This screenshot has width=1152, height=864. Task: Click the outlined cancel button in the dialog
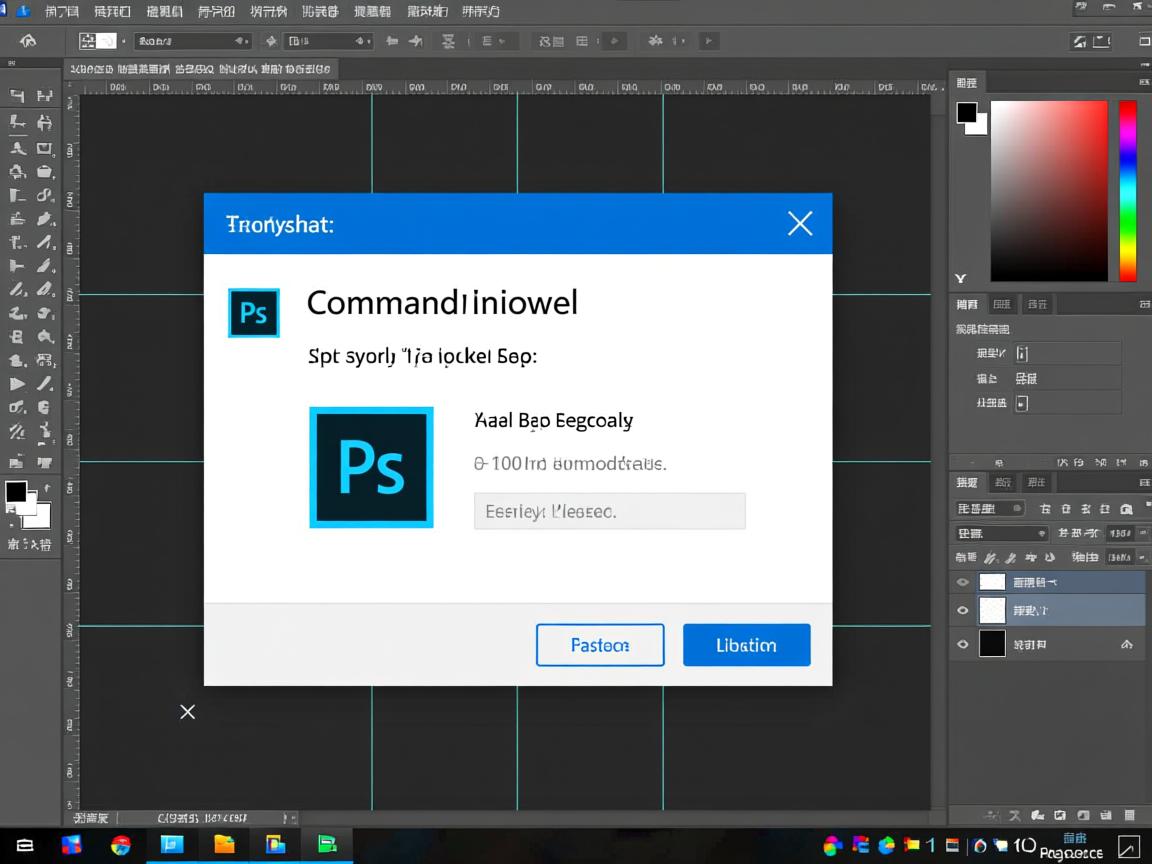click(x=600, y=644)
